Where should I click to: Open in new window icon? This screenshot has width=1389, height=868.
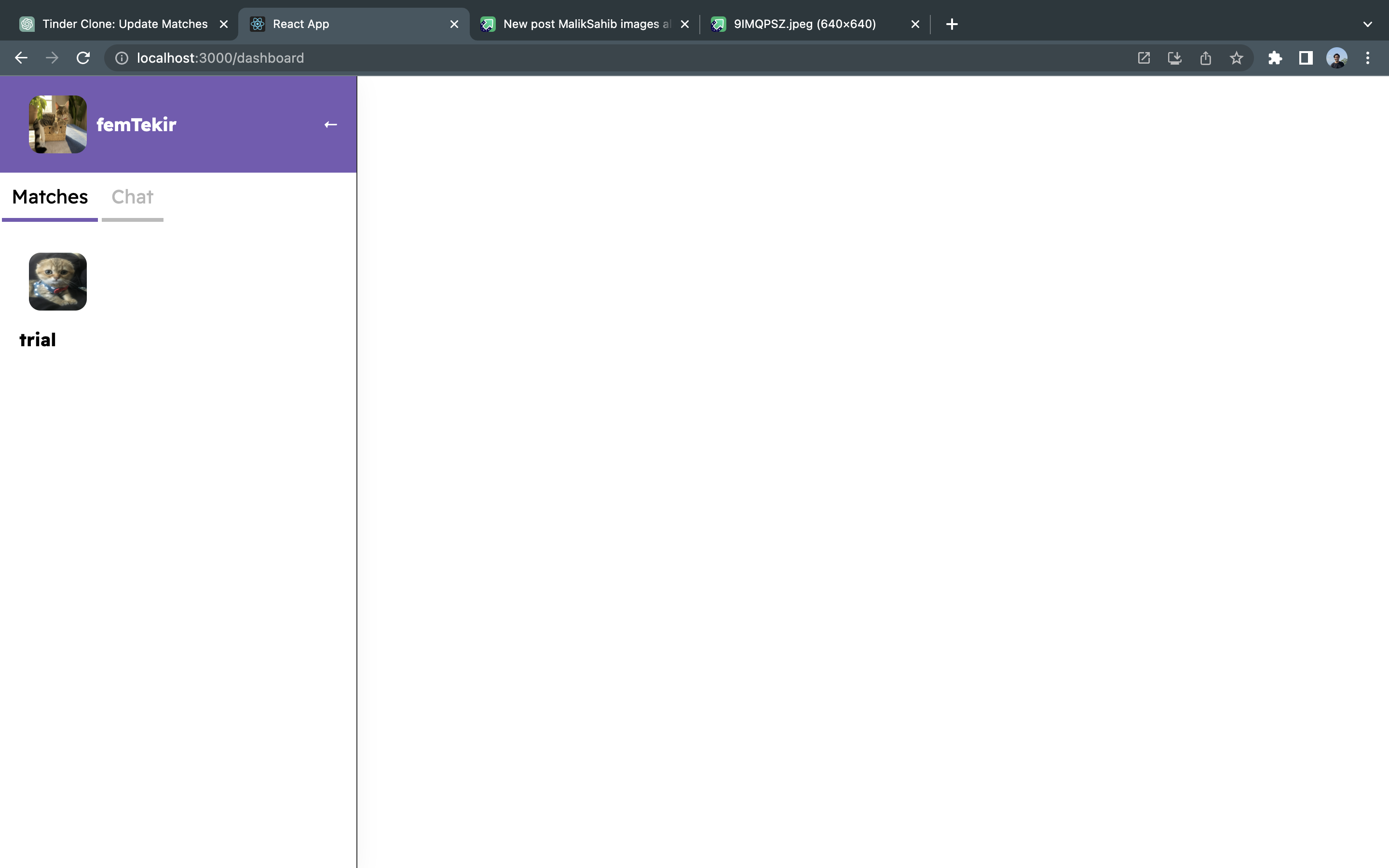(x=1144, y=58)
